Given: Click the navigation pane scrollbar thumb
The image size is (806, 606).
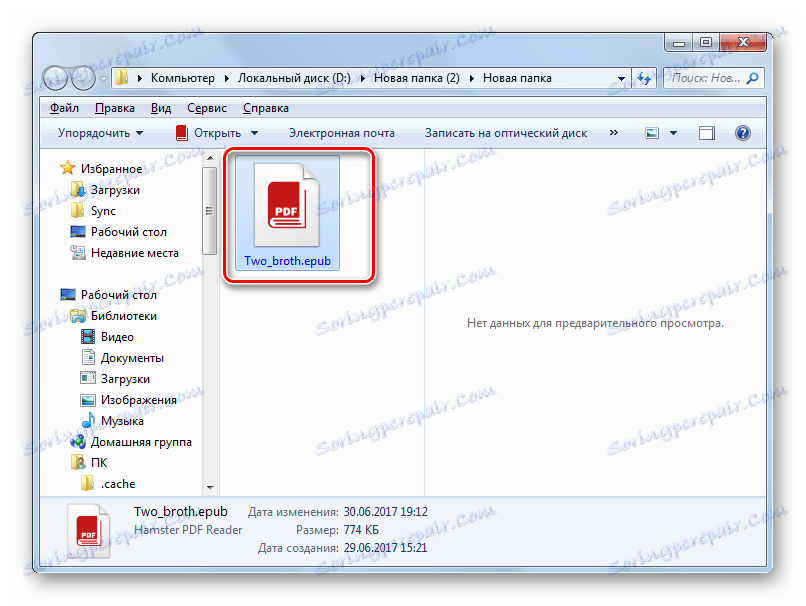Looking at the screenshot, I should click(x=209, y=210).
